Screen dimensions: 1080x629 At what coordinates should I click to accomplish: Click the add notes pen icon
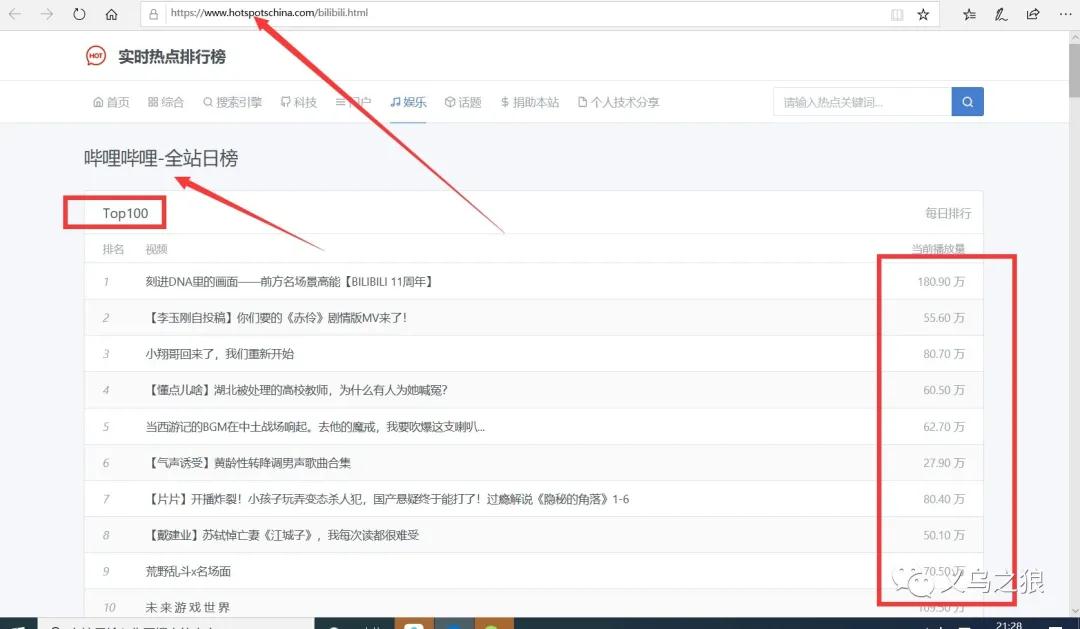pos(1001,15)
